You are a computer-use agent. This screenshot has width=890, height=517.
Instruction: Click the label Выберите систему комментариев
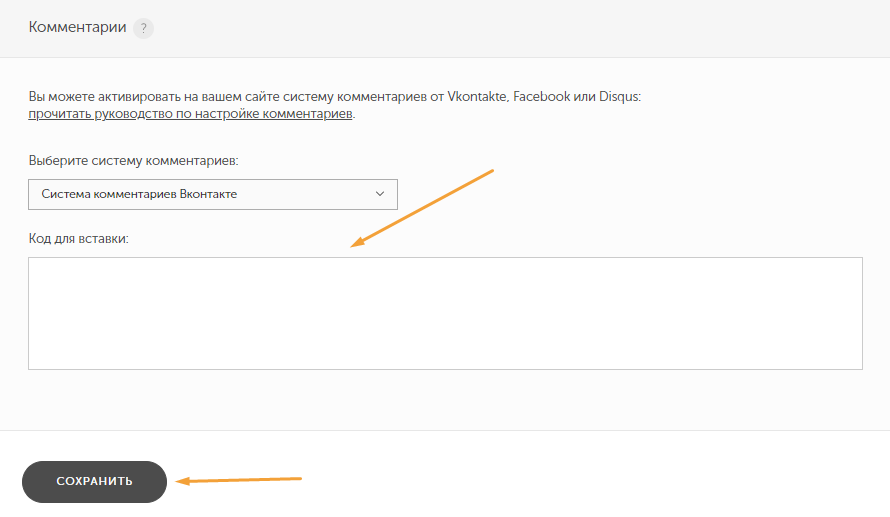133,161
